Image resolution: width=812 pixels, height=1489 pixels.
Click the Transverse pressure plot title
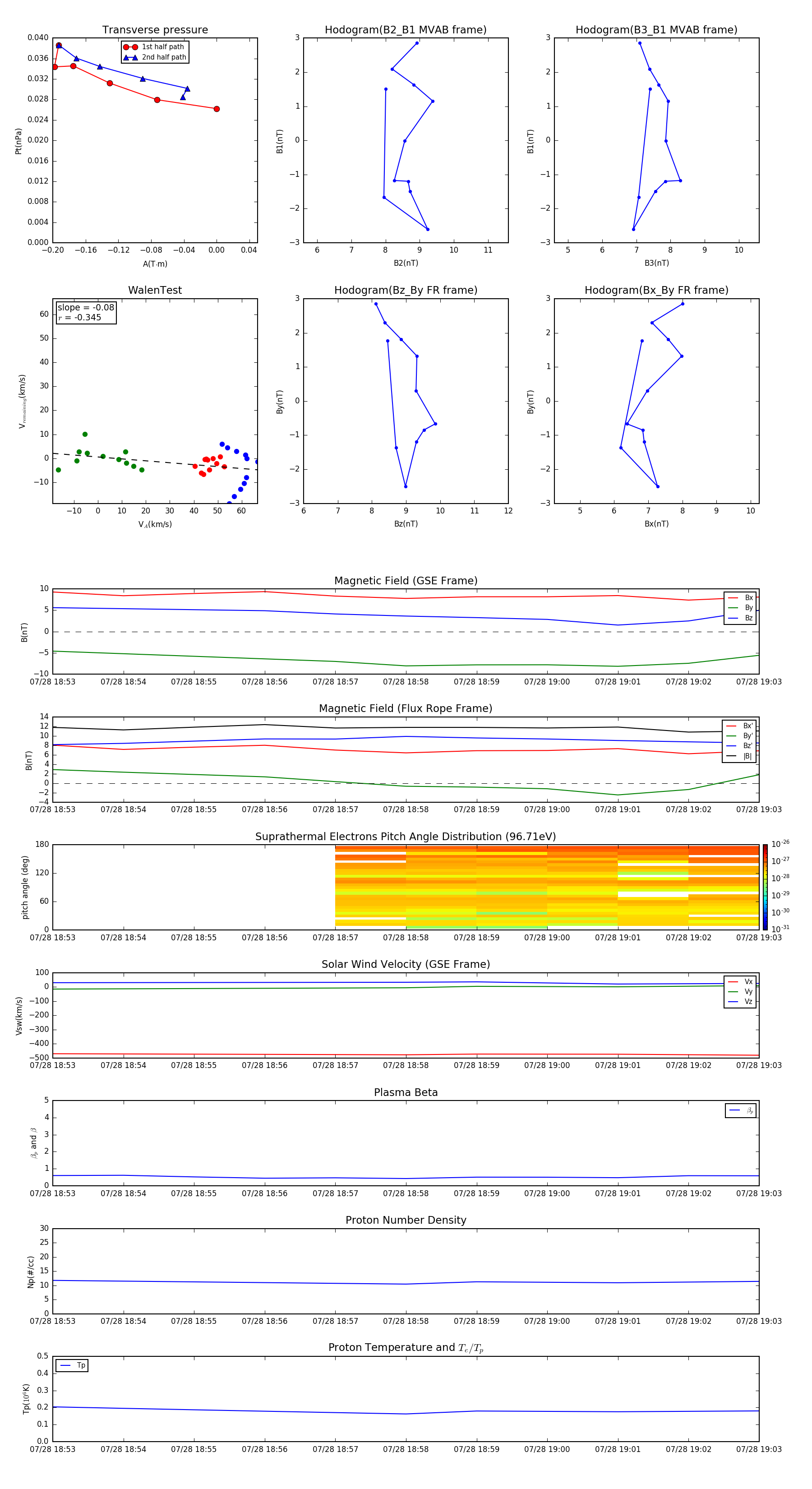(x=155, y=30)
